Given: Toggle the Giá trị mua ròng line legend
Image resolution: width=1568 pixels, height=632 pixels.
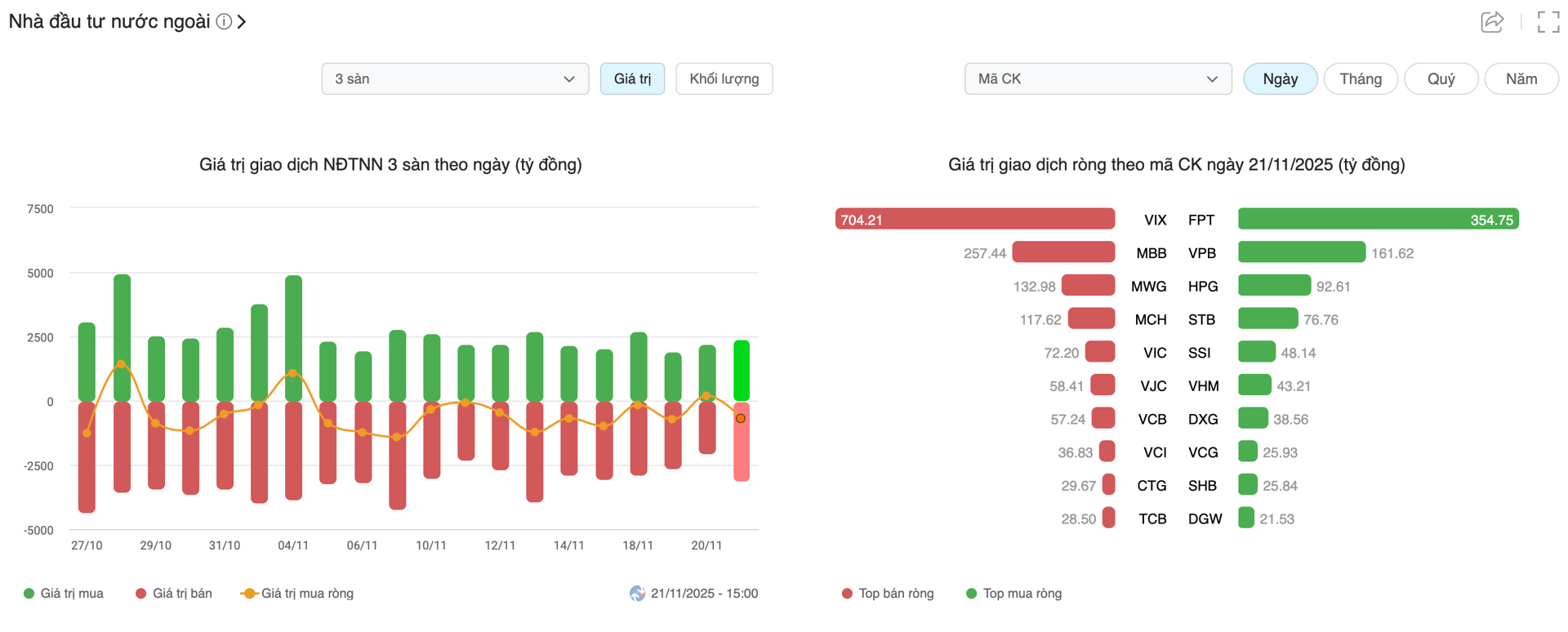Looking at the screenshot, I should [297, 594].
